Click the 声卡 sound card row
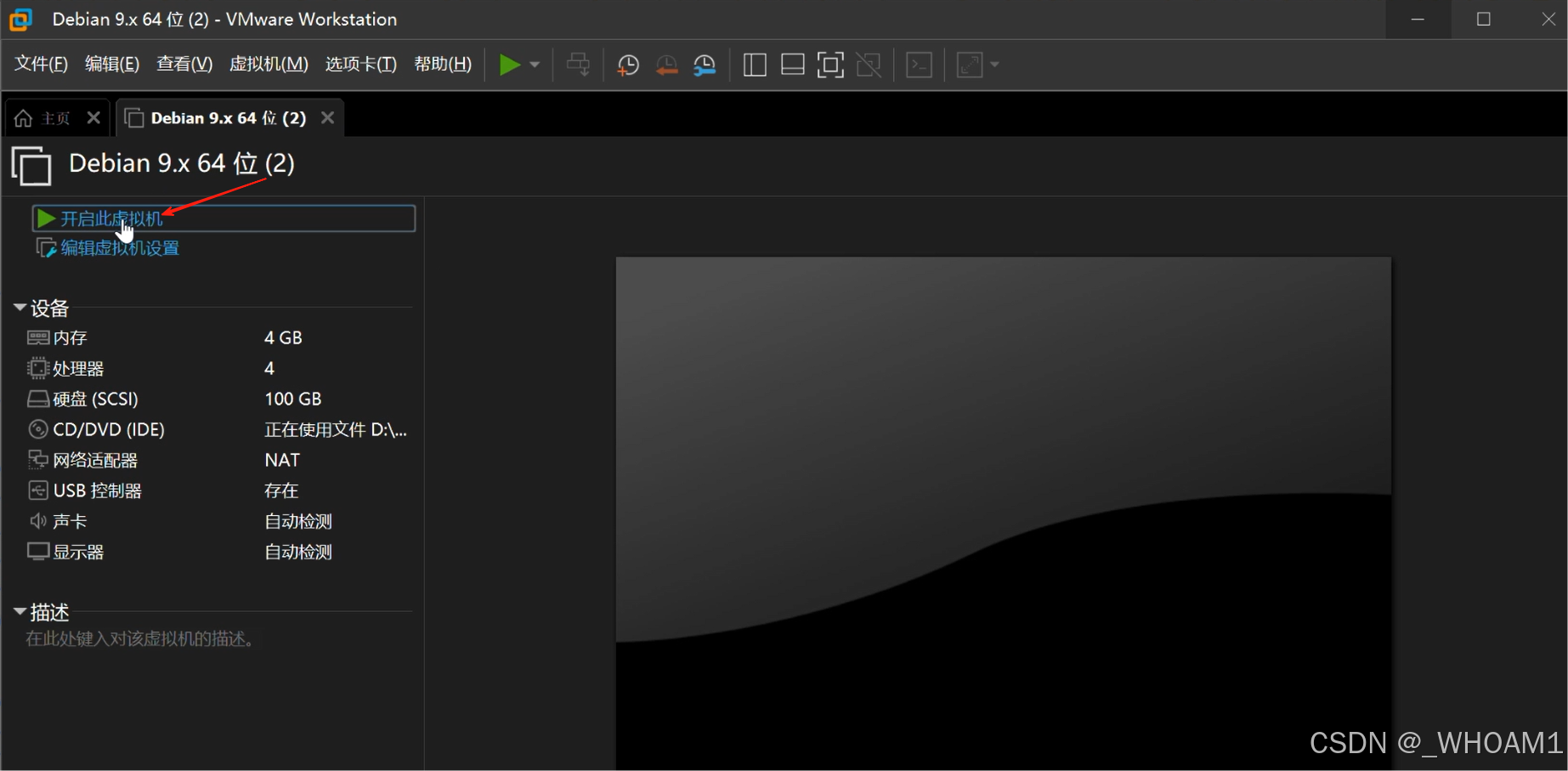This screenshot has height=771, width=1568. point(217,521)
